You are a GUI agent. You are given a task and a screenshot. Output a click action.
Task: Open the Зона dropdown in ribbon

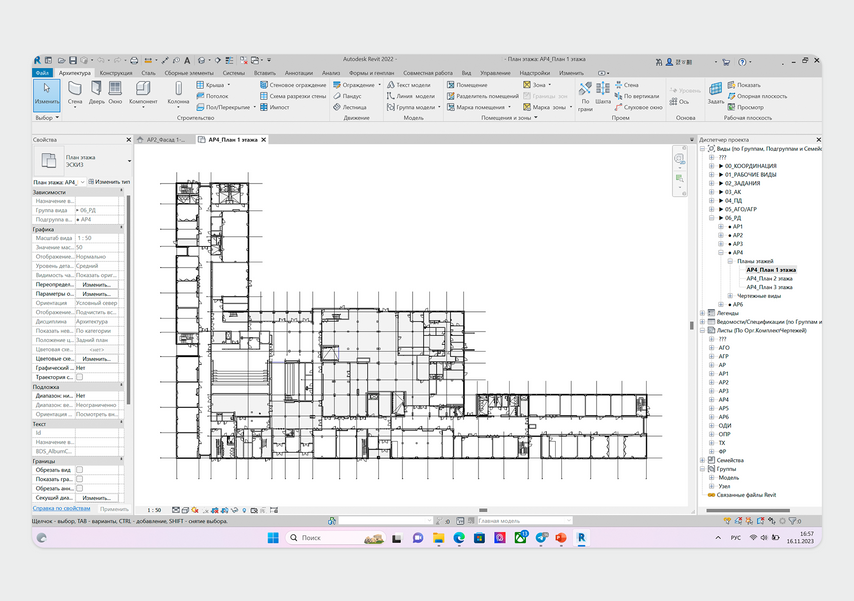tap(550, 85)
